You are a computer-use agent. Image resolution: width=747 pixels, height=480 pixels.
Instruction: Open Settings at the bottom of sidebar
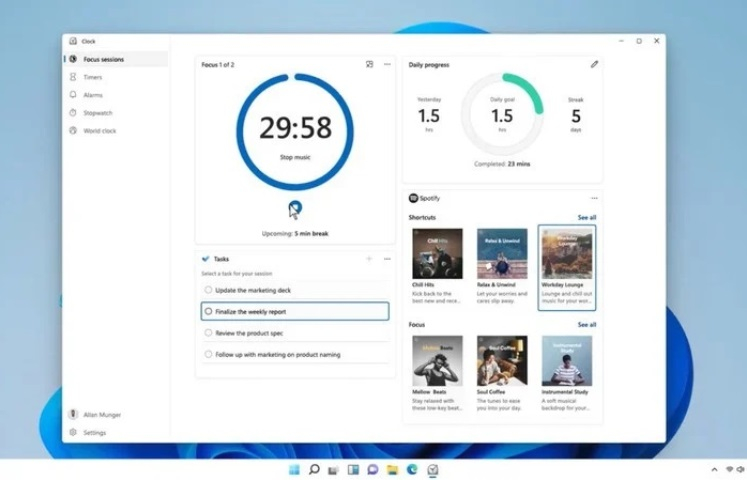94,433
